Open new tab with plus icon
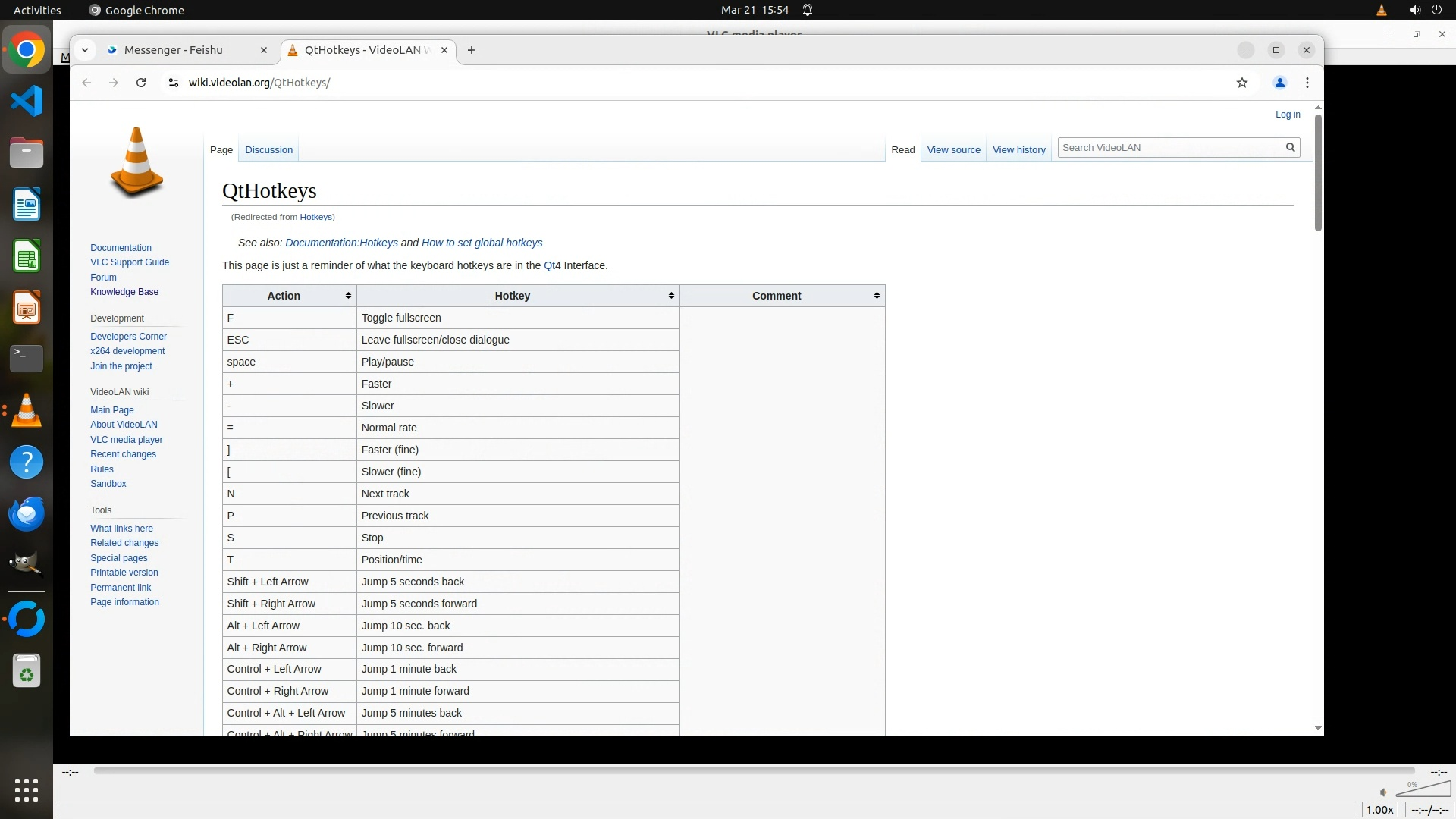Viewport: 1456px width, 819px height. pyautogui.click(x=472, y=50)
